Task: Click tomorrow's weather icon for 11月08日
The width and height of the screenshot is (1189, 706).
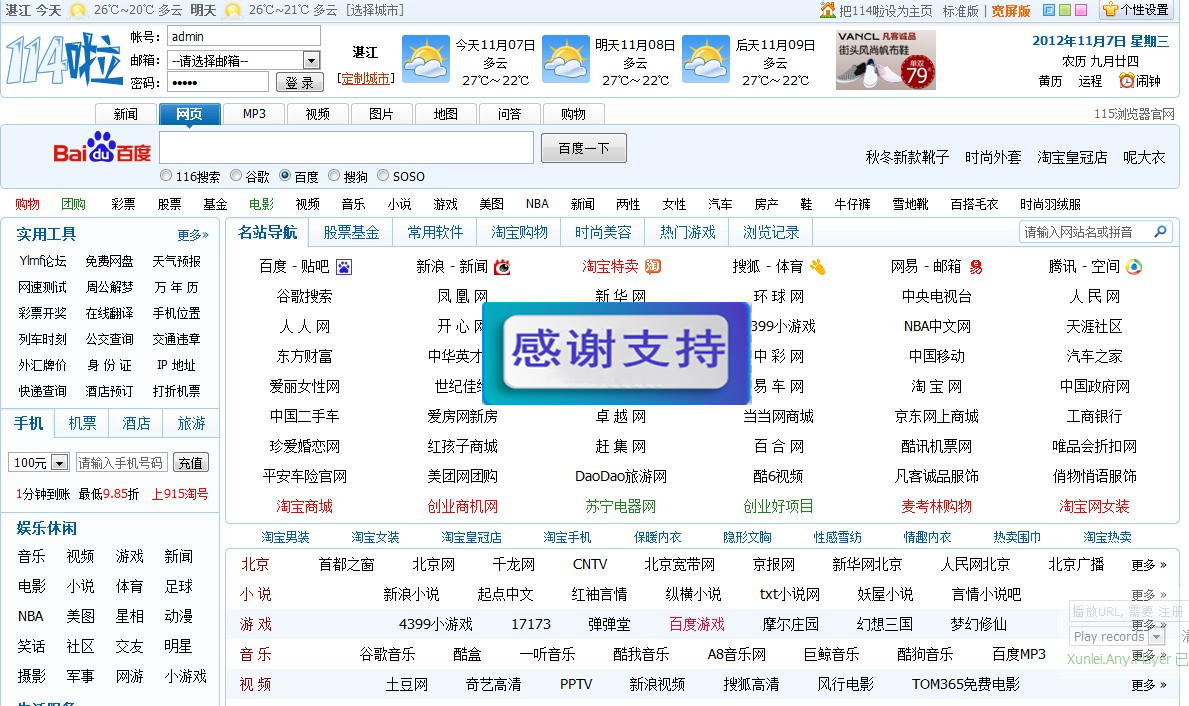Action: pos(566,58)
